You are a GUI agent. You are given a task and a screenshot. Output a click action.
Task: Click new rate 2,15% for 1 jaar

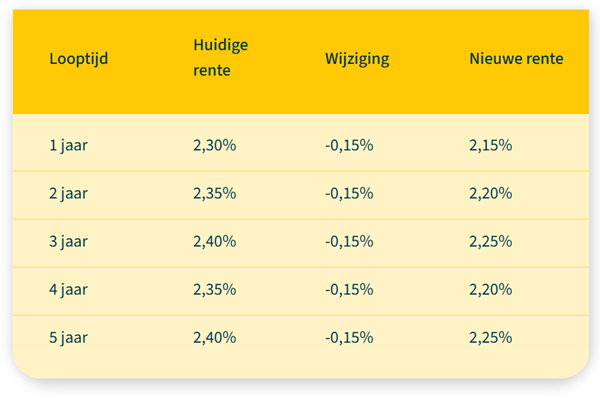coord(491,145)
